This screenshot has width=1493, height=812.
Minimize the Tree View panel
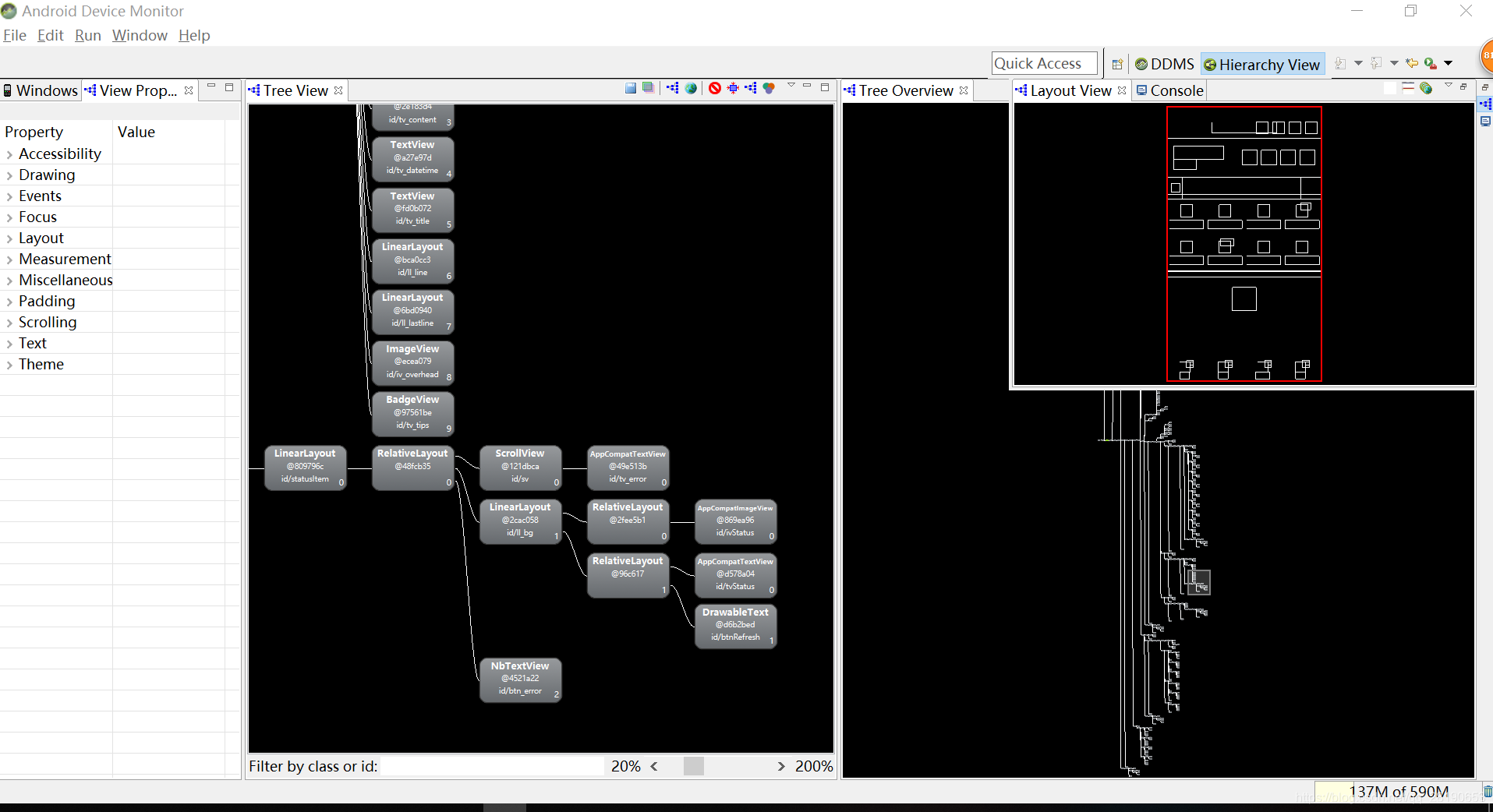click(x=807, y=86)
